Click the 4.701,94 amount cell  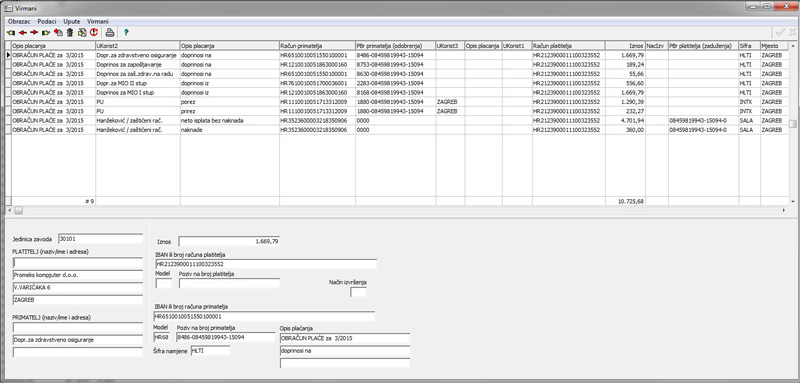point(625,120)
